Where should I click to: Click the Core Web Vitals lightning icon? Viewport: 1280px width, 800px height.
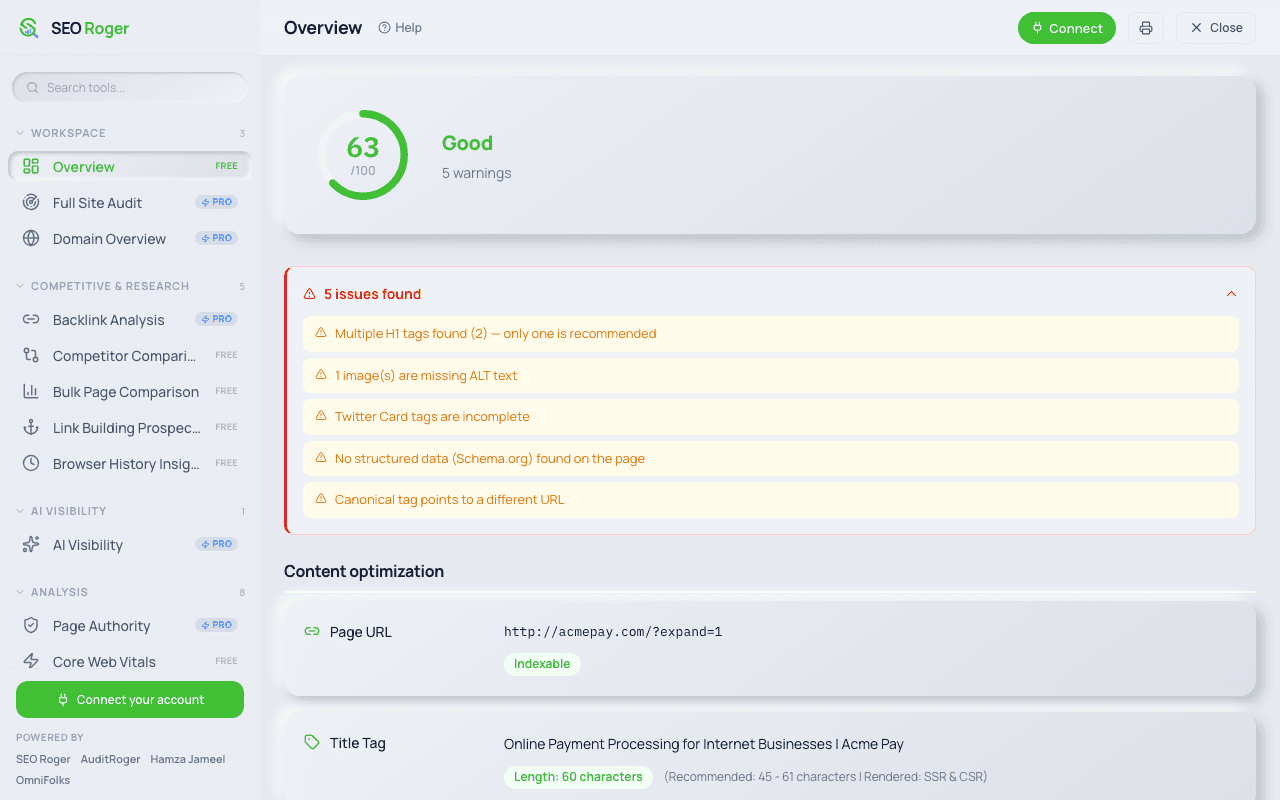[31, 662]
